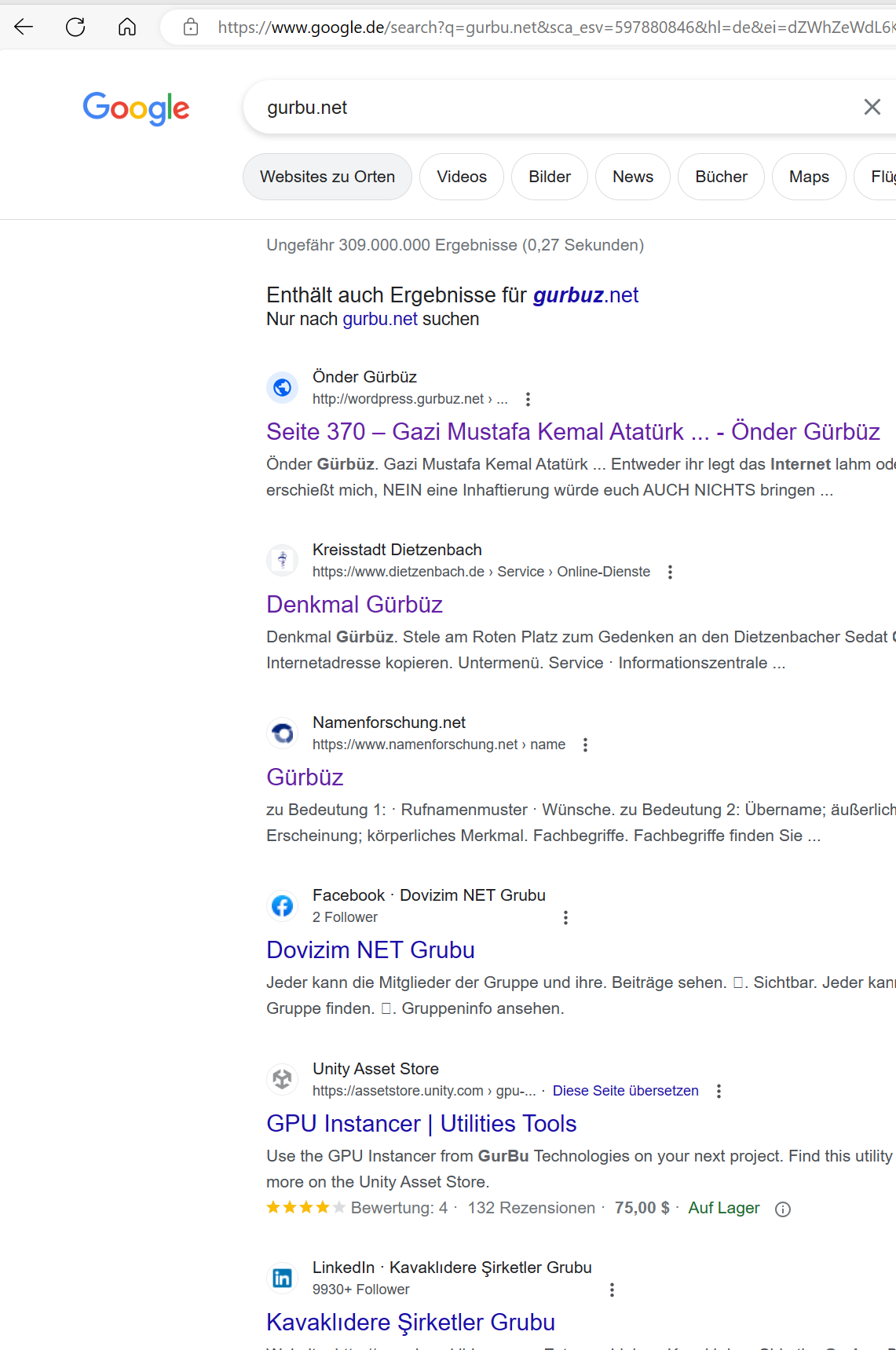
Task: Open Kavaklıdere Şirketler Grubu result title
Action: click(411, 1323)
